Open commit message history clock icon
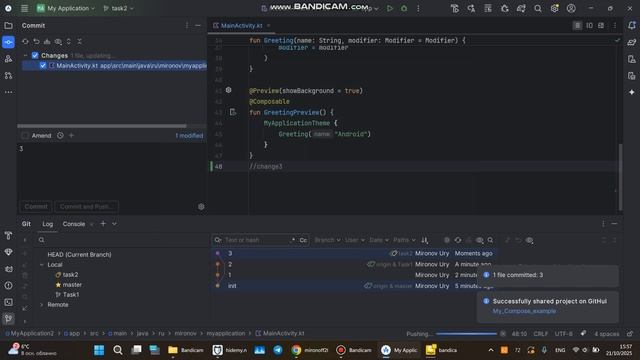Screen dimensions: 640x360 click(x=60, y=136)
